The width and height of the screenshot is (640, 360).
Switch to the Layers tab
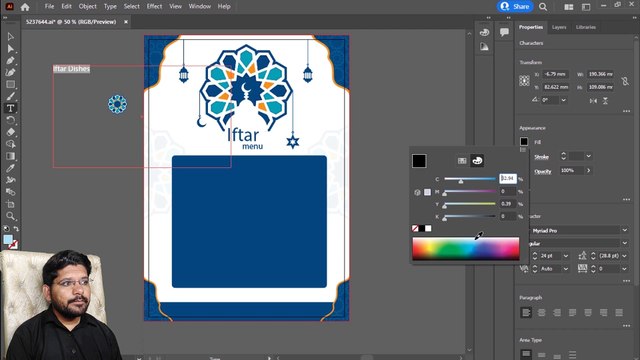click(559, 27)
